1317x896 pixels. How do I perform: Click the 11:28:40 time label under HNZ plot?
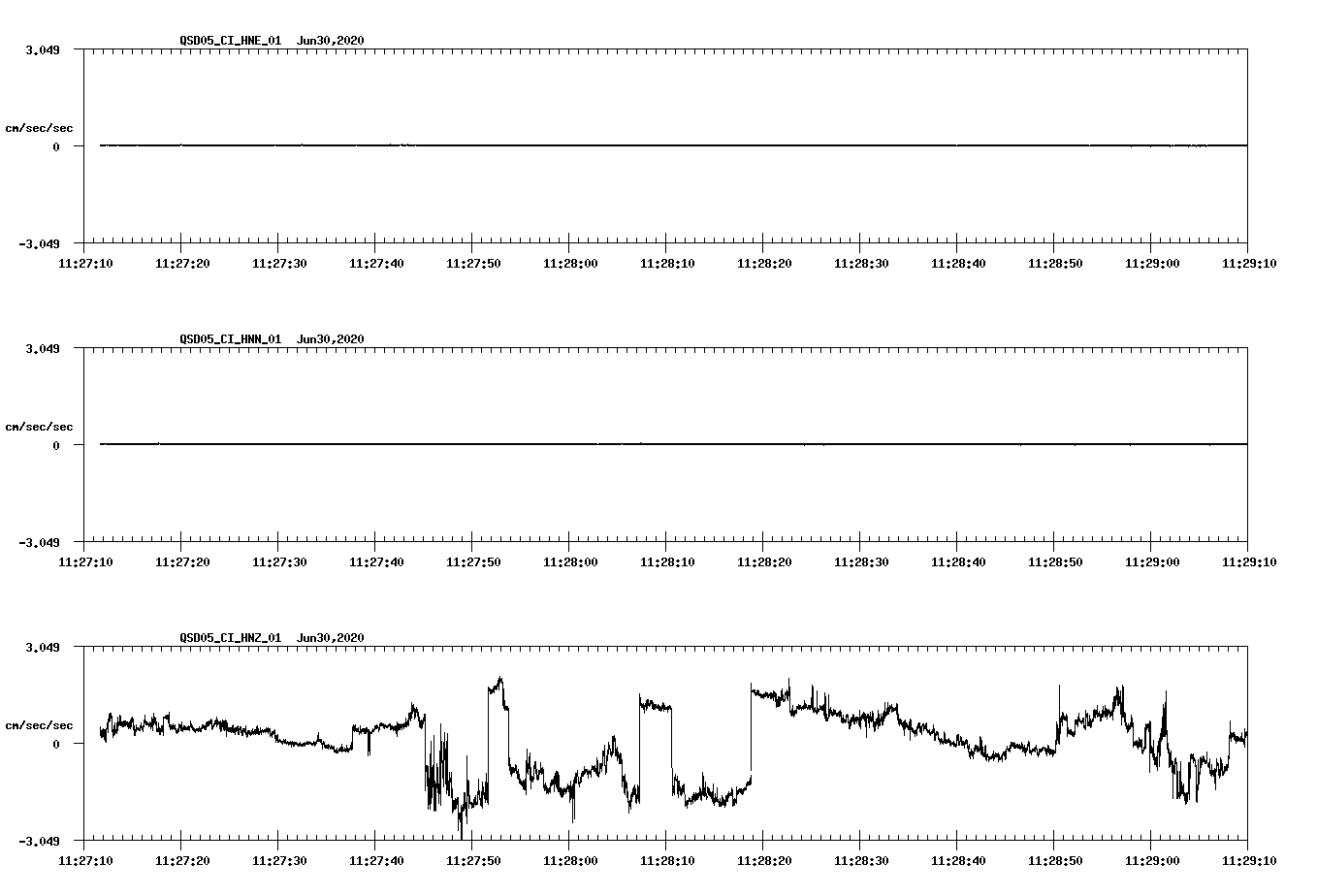pos(958,860)
